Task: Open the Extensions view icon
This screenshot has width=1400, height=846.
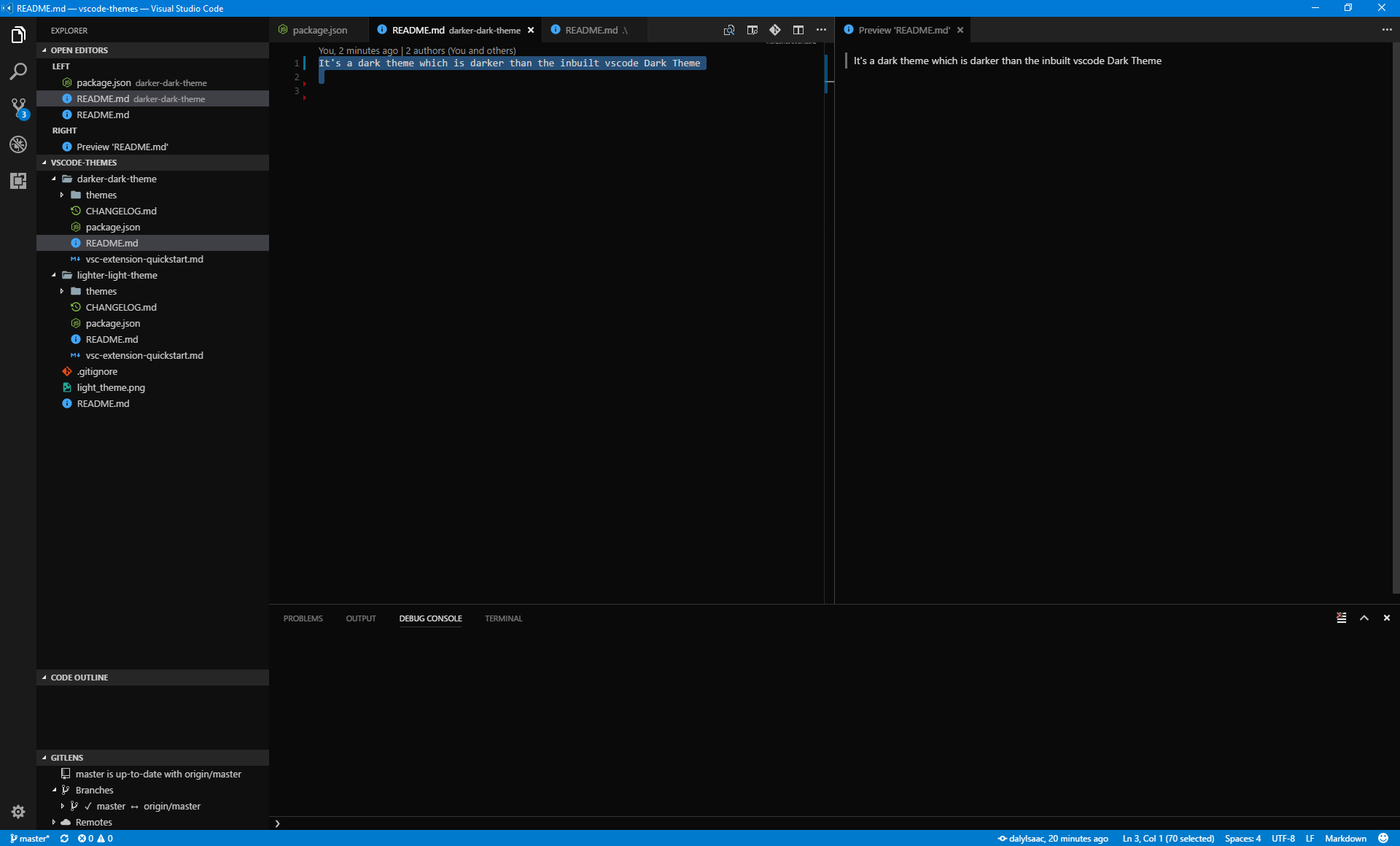Action: tap(18, 181)
